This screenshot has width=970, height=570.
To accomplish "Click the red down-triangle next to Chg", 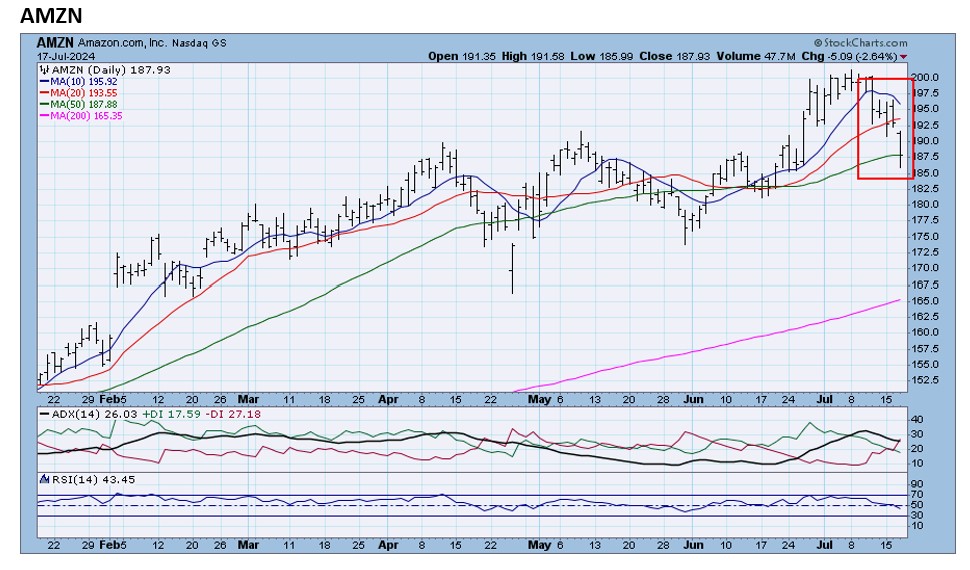I will click(x=904, y=57).
